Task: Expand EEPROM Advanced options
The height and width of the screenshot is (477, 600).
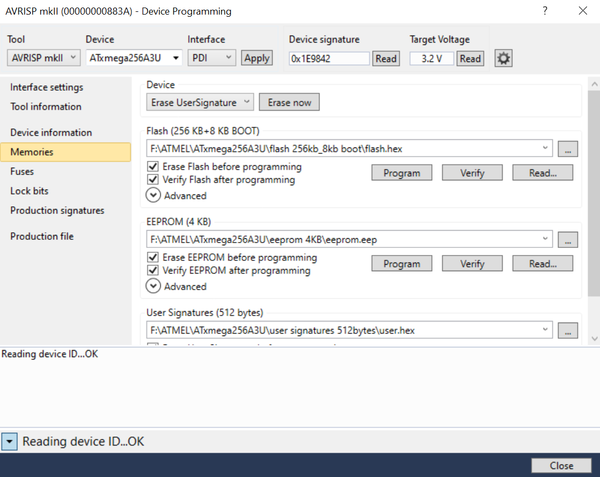Action: [x=153, y=286]
